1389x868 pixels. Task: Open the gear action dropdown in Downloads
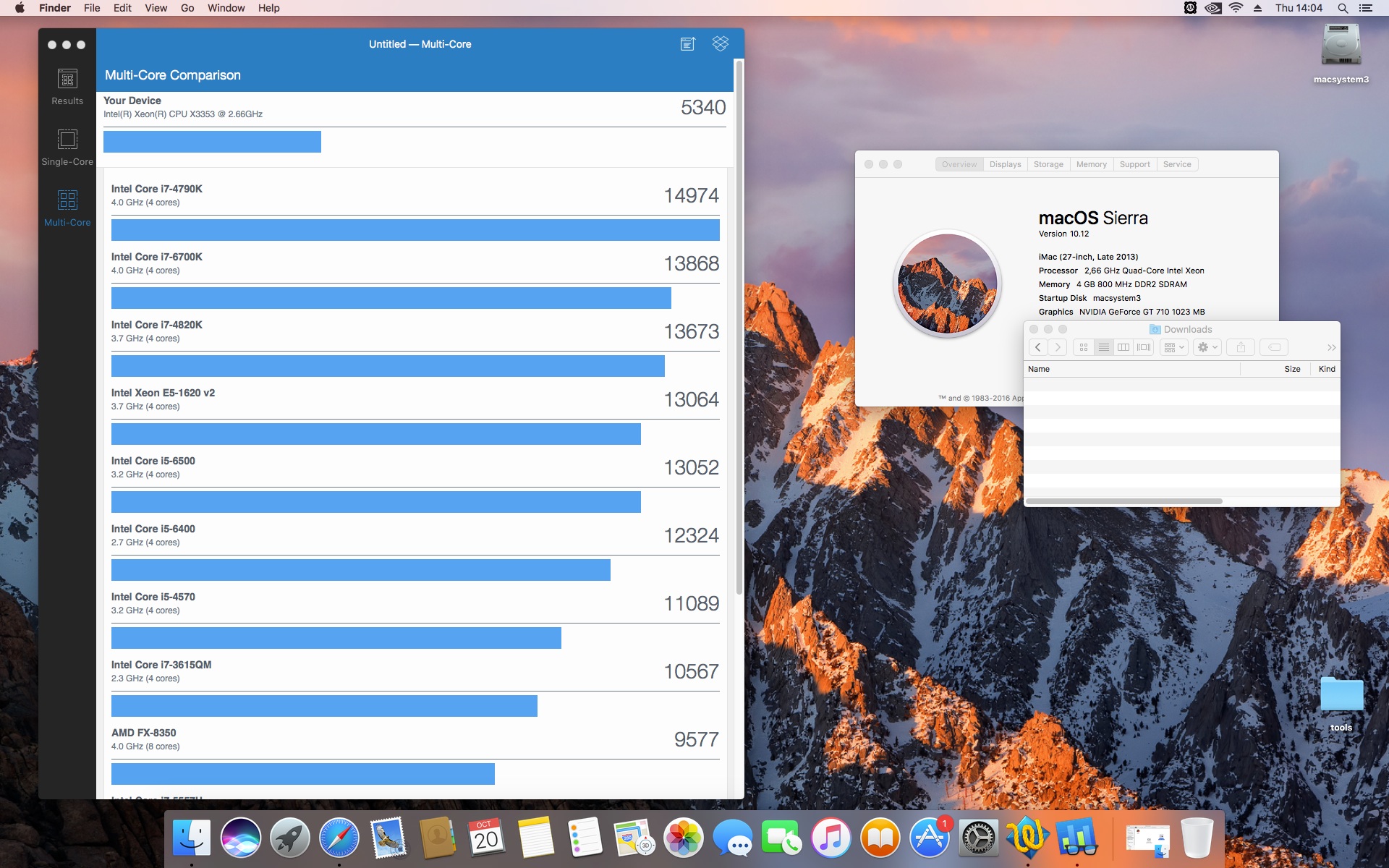point(1207,347)
